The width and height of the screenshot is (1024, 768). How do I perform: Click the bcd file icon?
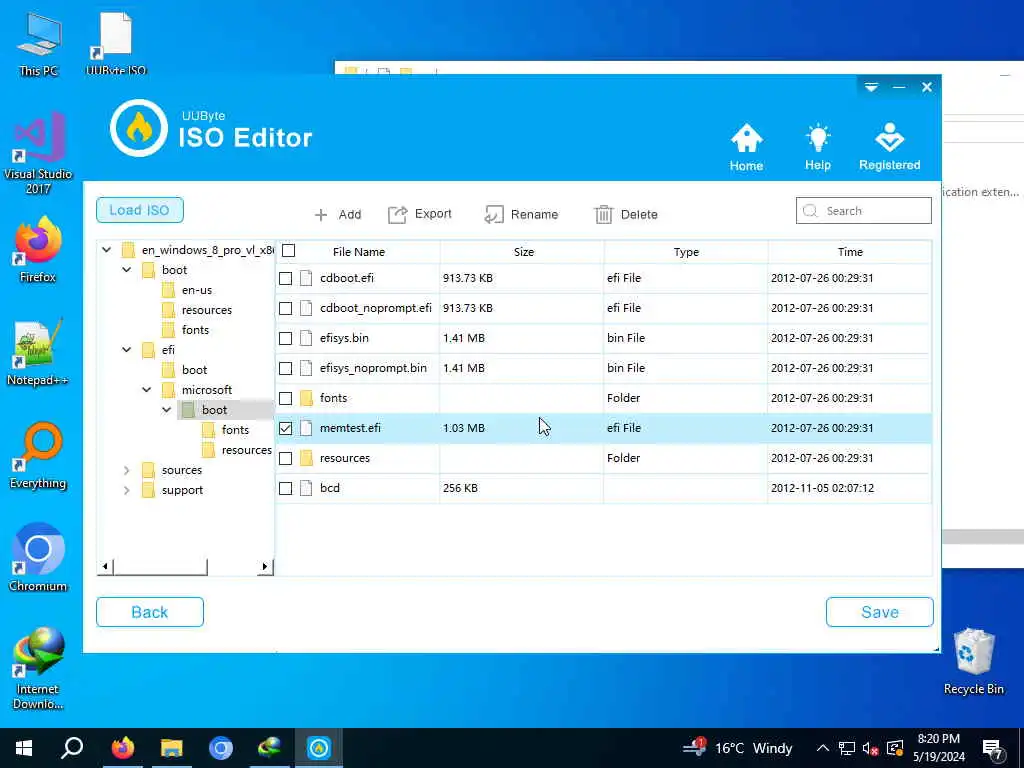coord(306,488)
